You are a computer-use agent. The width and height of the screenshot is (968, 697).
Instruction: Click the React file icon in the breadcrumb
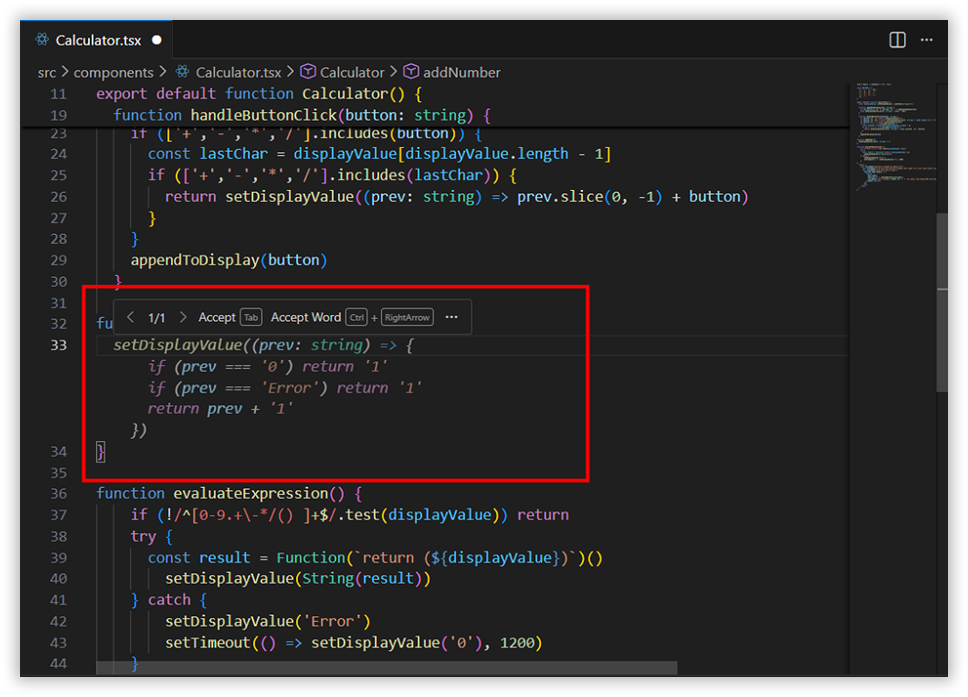coord(182,72)
